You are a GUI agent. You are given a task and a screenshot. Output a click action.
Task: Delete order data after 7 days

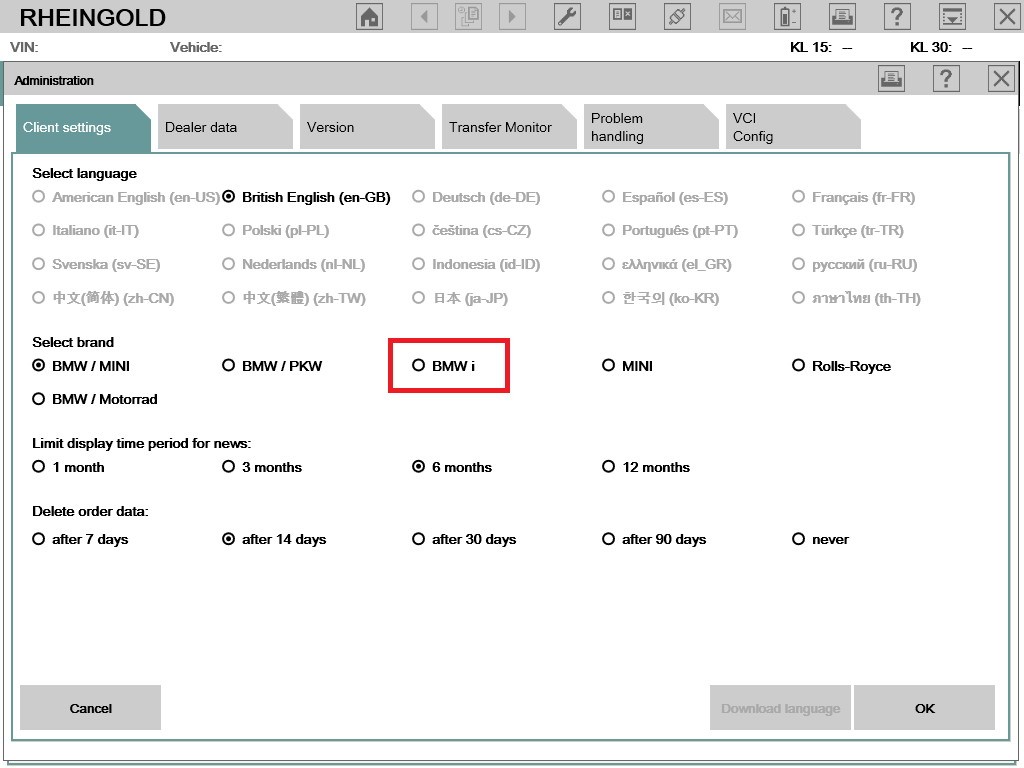coord(80,539)
